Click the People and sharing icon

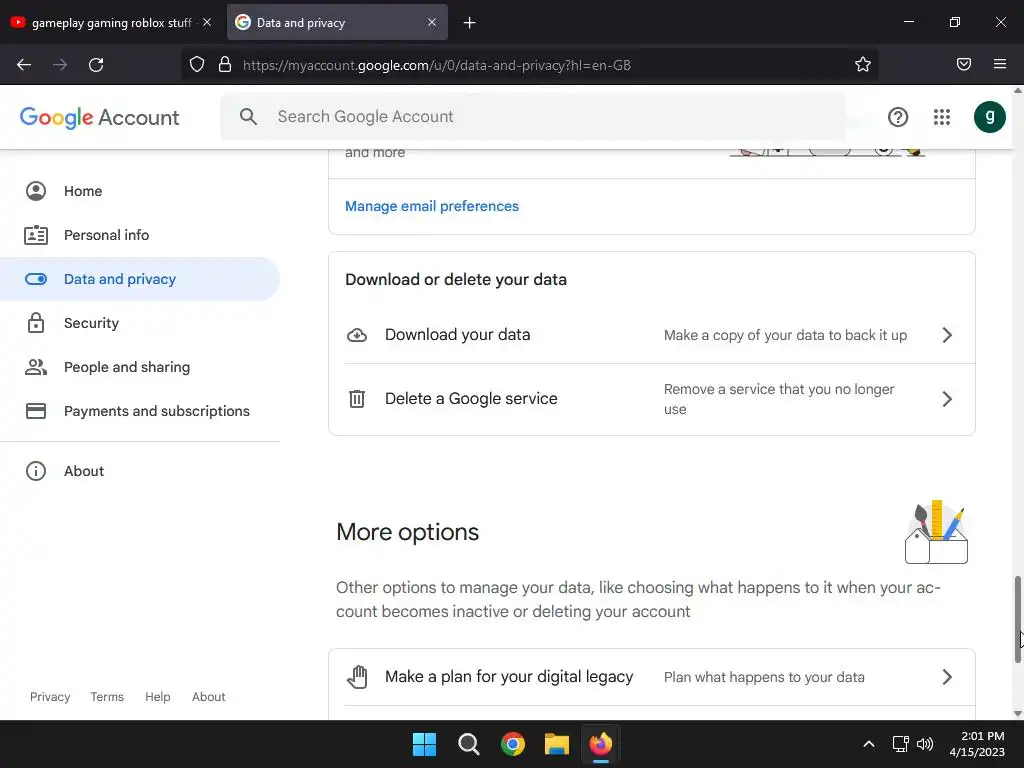tap(36, 367)
